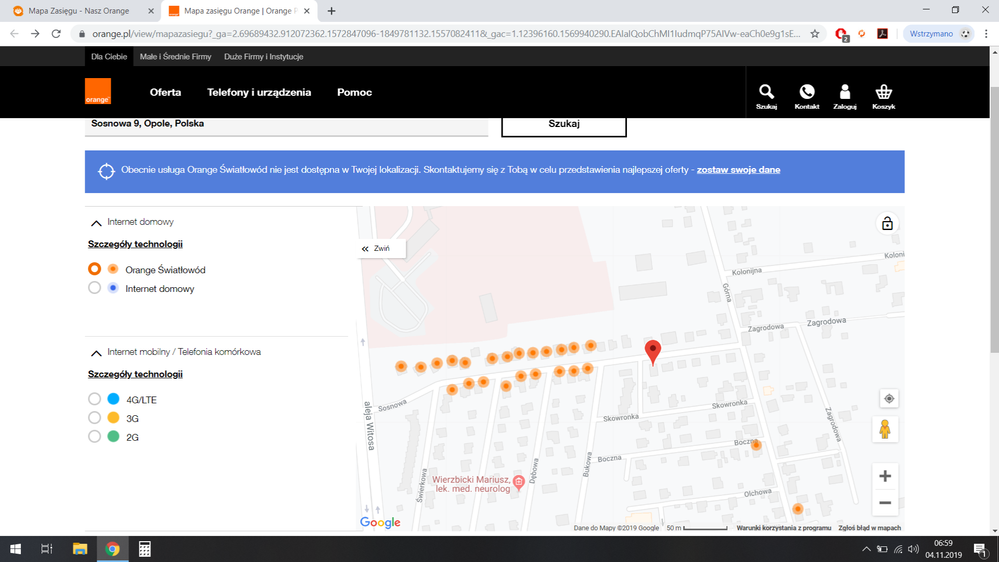999x562 pixels.
Task: Click the Szukaj magnifier icon in header
Action: pyautogui.click(x=766, y=93)
